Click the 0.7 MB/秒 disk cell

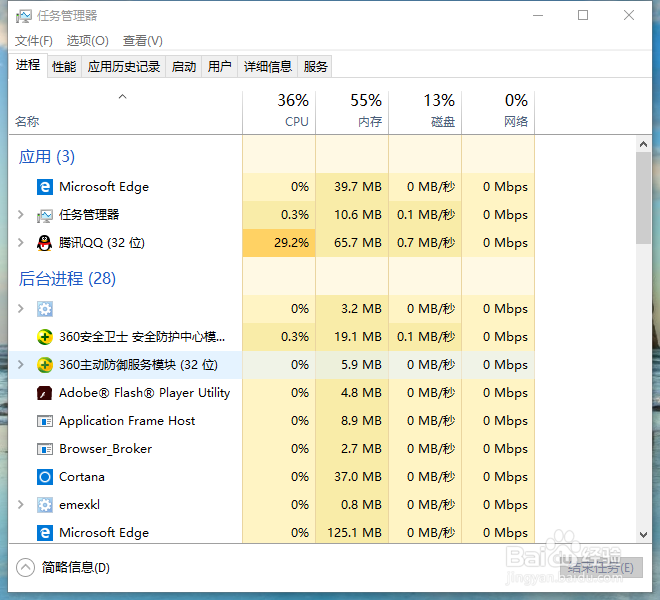coord(425,243)
